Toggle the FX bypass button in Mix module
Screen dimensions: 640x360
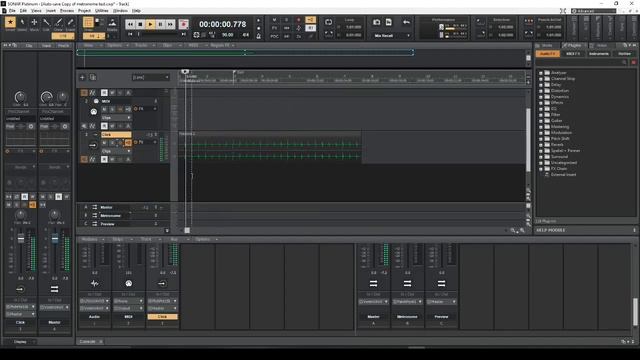click(274, 28)
